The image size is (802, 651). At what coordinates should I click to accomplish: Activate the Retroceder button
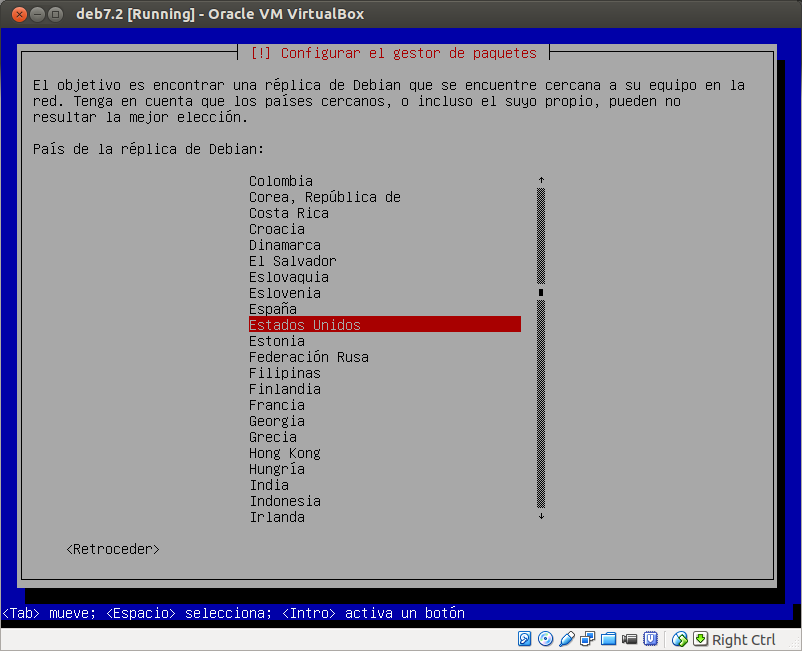click(112, 548)
